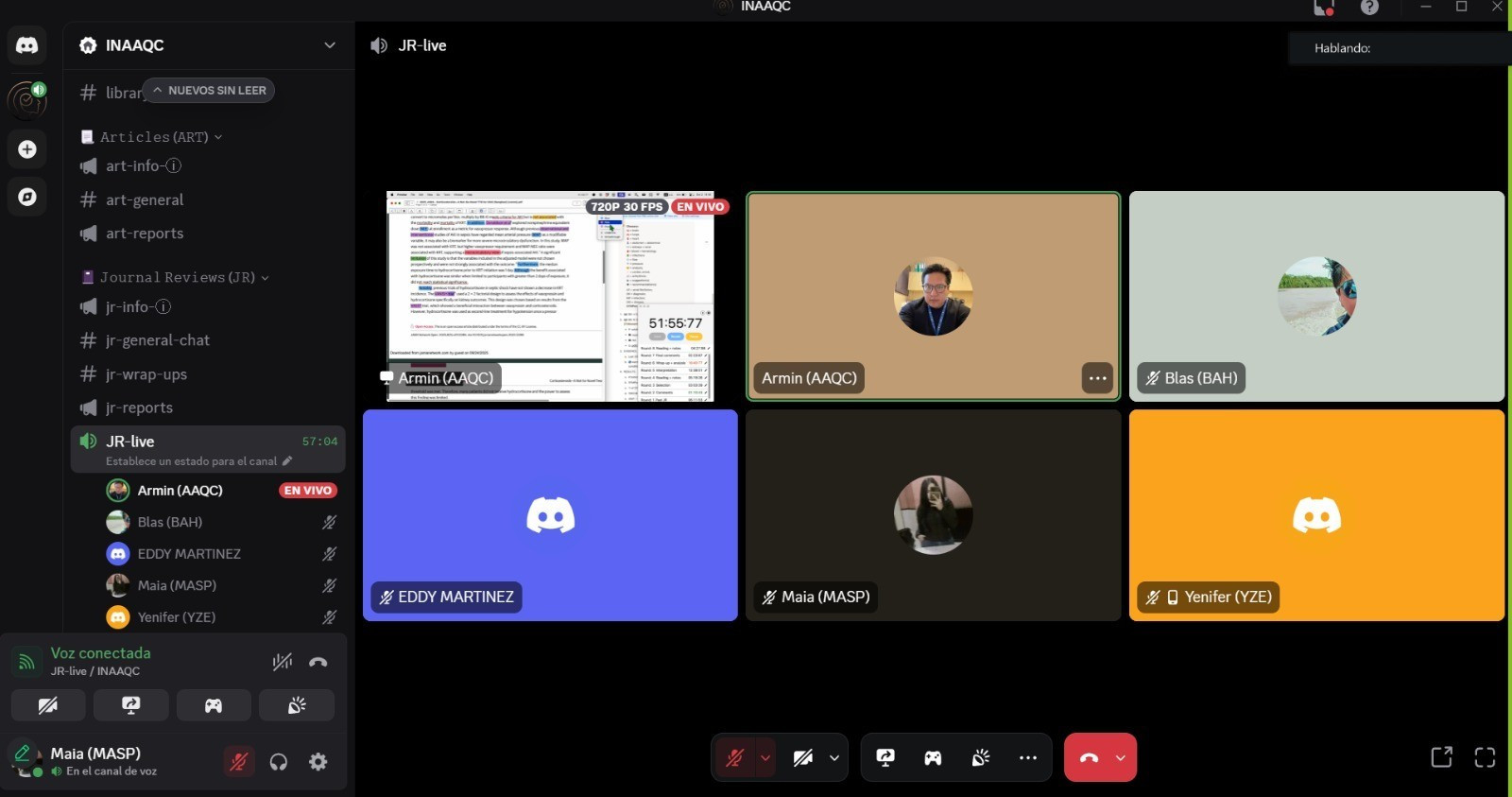Share your screen from the bottom call bar
The image size is (1512, 797).
click(x=885, y=757)
